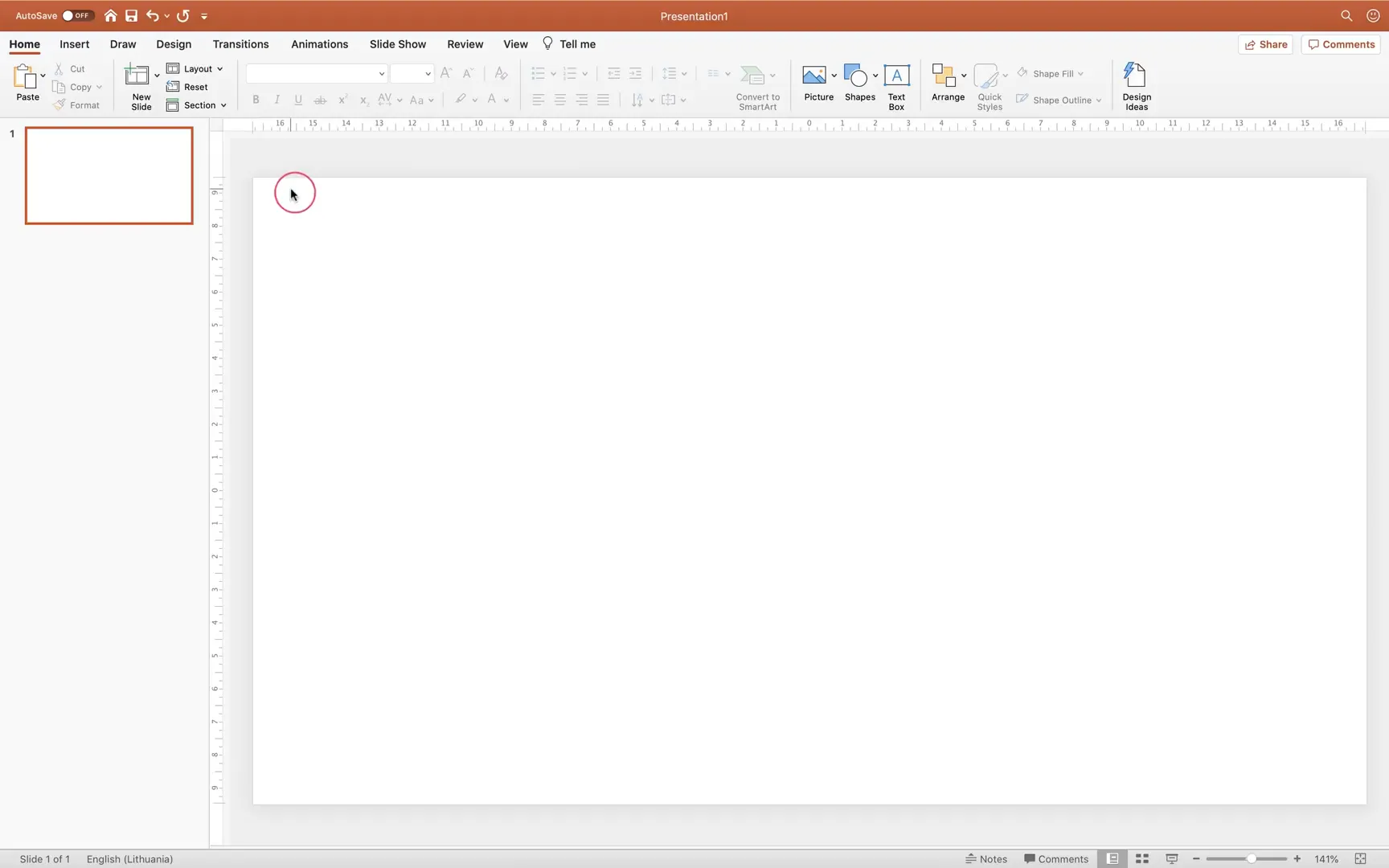Switch to the Insert tab
This screenshot has width=1389, height=868.
pyautogui.click(x=74, y=44)
